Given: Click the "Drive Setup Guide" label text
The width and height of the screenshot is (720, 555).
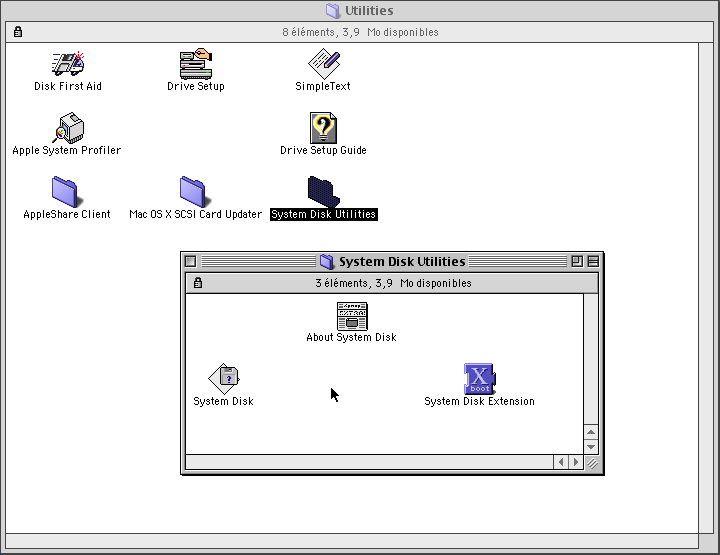Looking at the screenshot, I should click(x=323, y=151).
